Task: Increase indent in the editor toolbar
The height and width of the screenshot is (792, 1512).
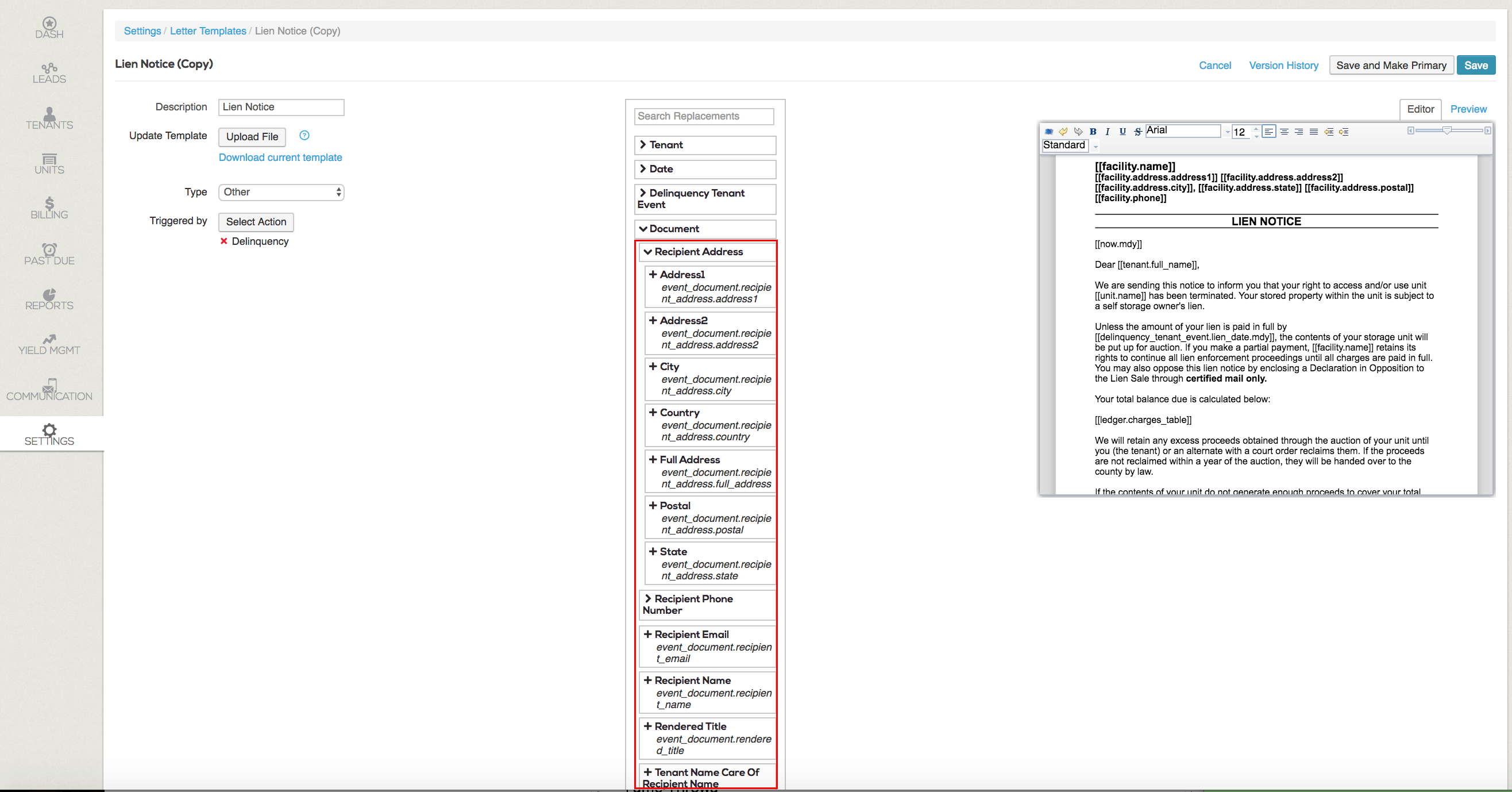Action: [1344, 132]
